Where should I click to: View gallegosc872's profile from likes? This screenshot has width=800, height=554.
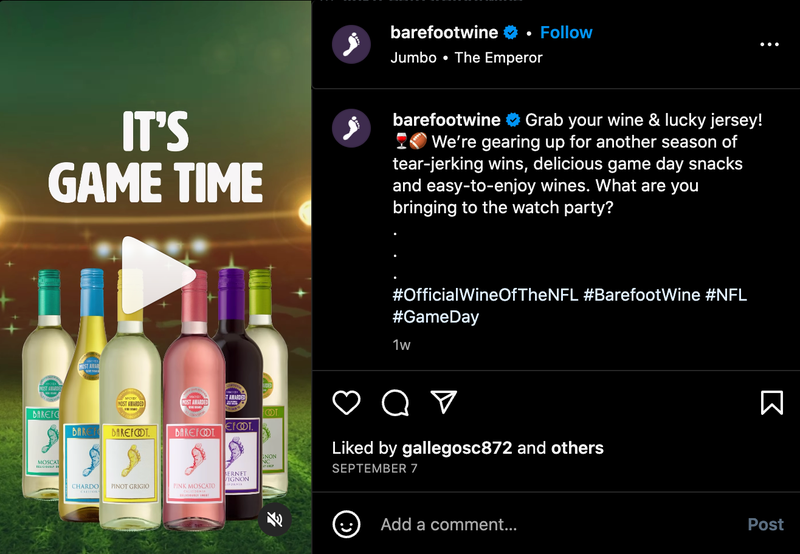[457, 448]
